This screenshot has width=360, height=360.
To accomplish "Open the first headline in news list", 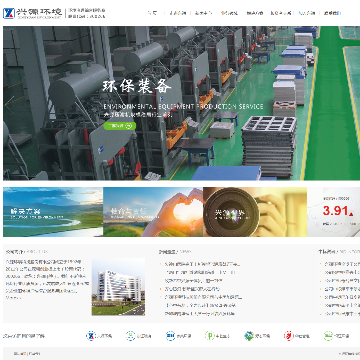I will coord(202,264).
